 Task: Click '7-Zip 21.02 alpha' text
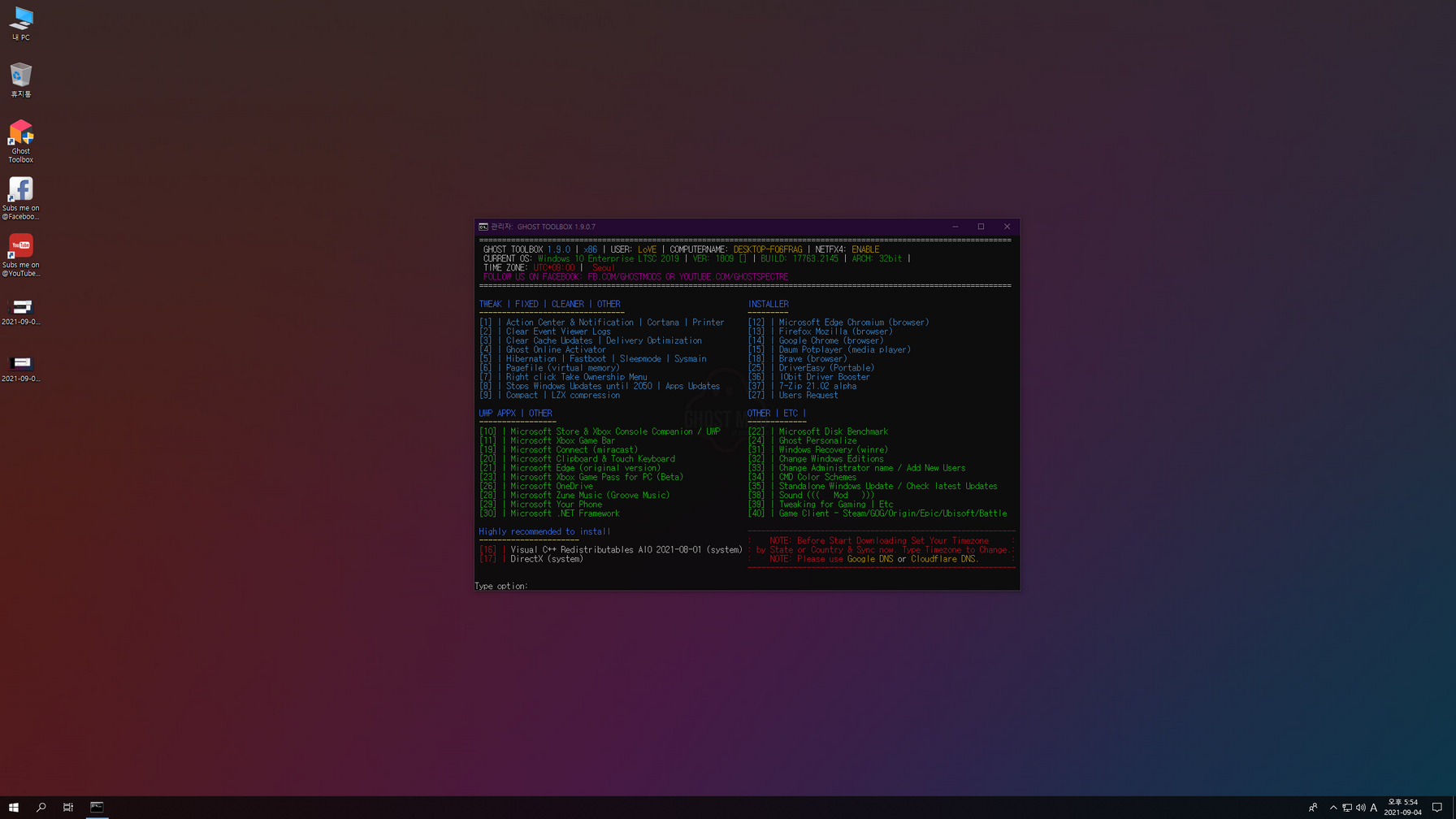[x=817, y=386]
